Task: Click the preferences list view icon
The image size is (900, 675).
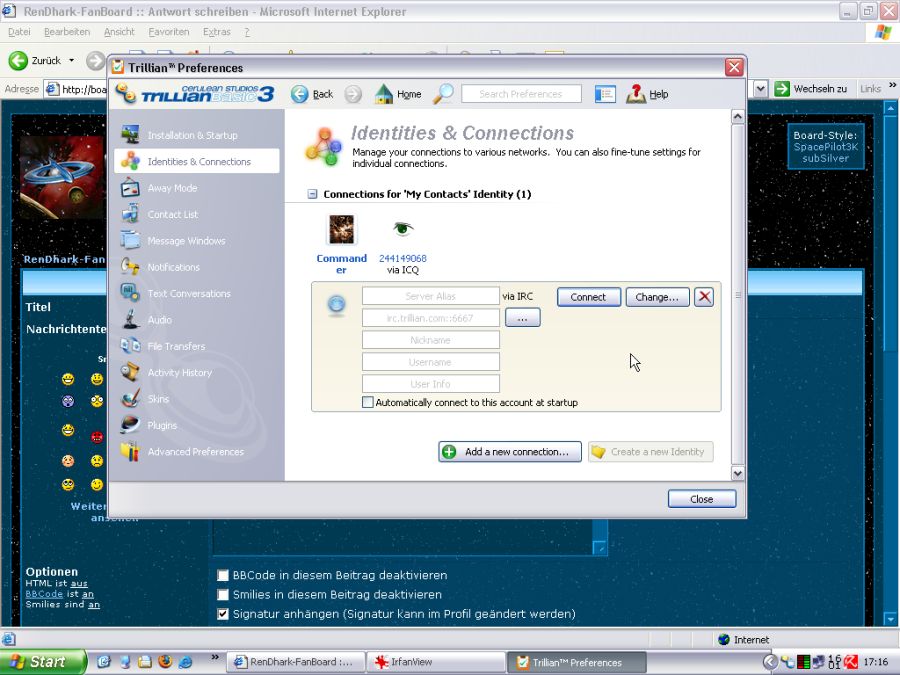Action: pos(605,94)
